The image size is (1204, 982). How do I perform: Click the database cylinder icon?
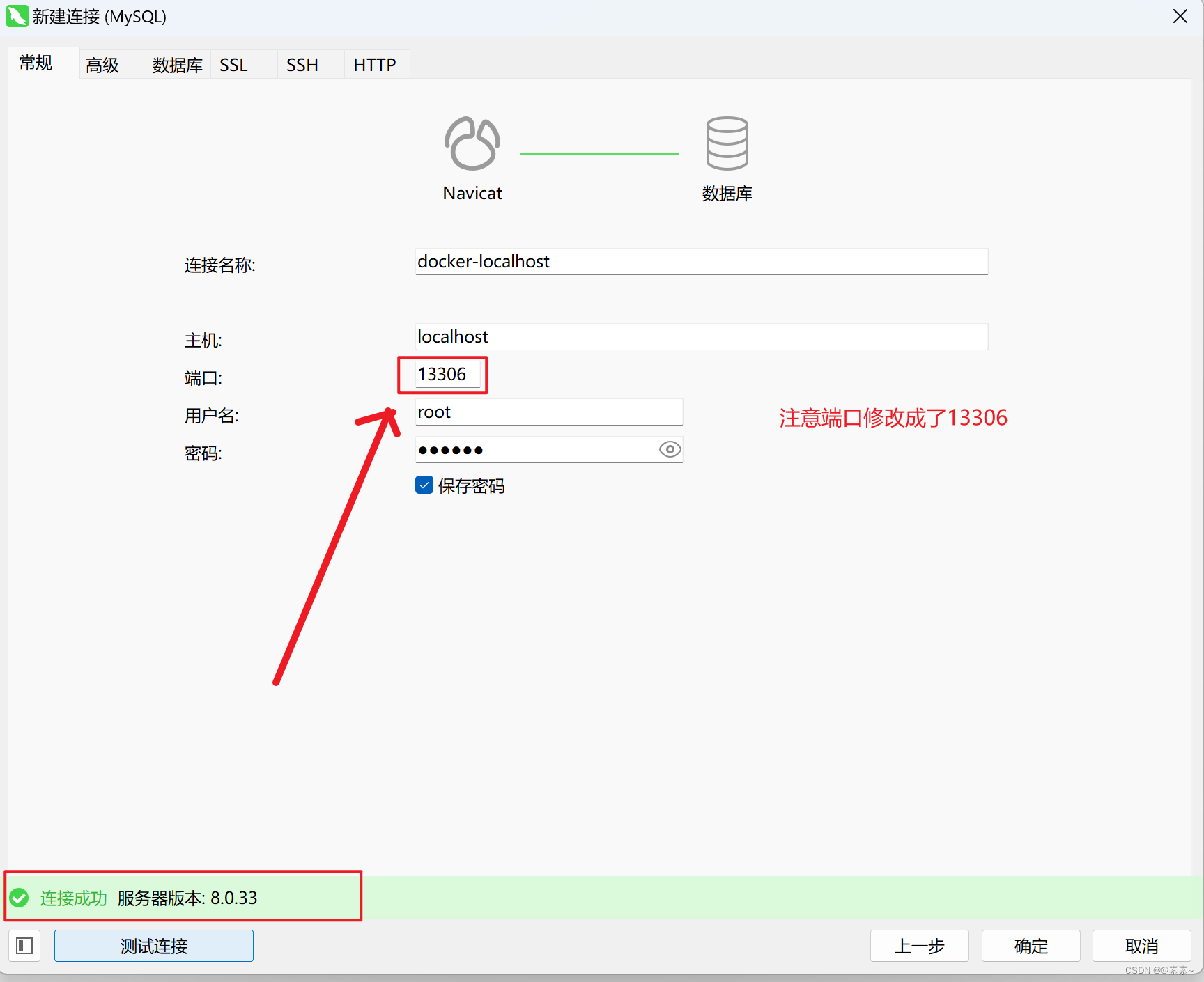click(727, 143)
